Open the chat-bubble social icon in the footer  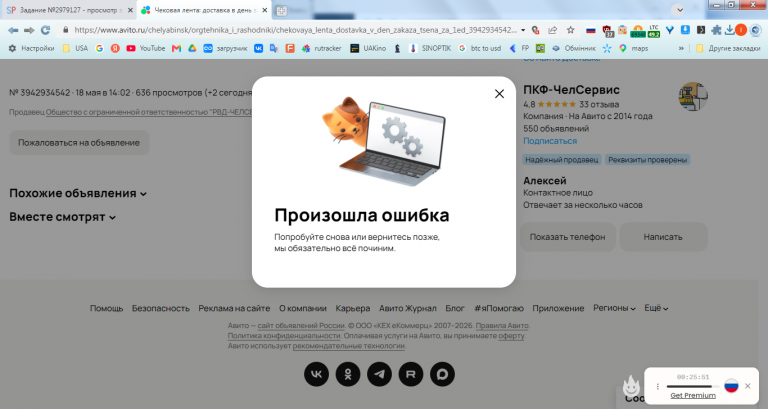click(x=442, y=374)
